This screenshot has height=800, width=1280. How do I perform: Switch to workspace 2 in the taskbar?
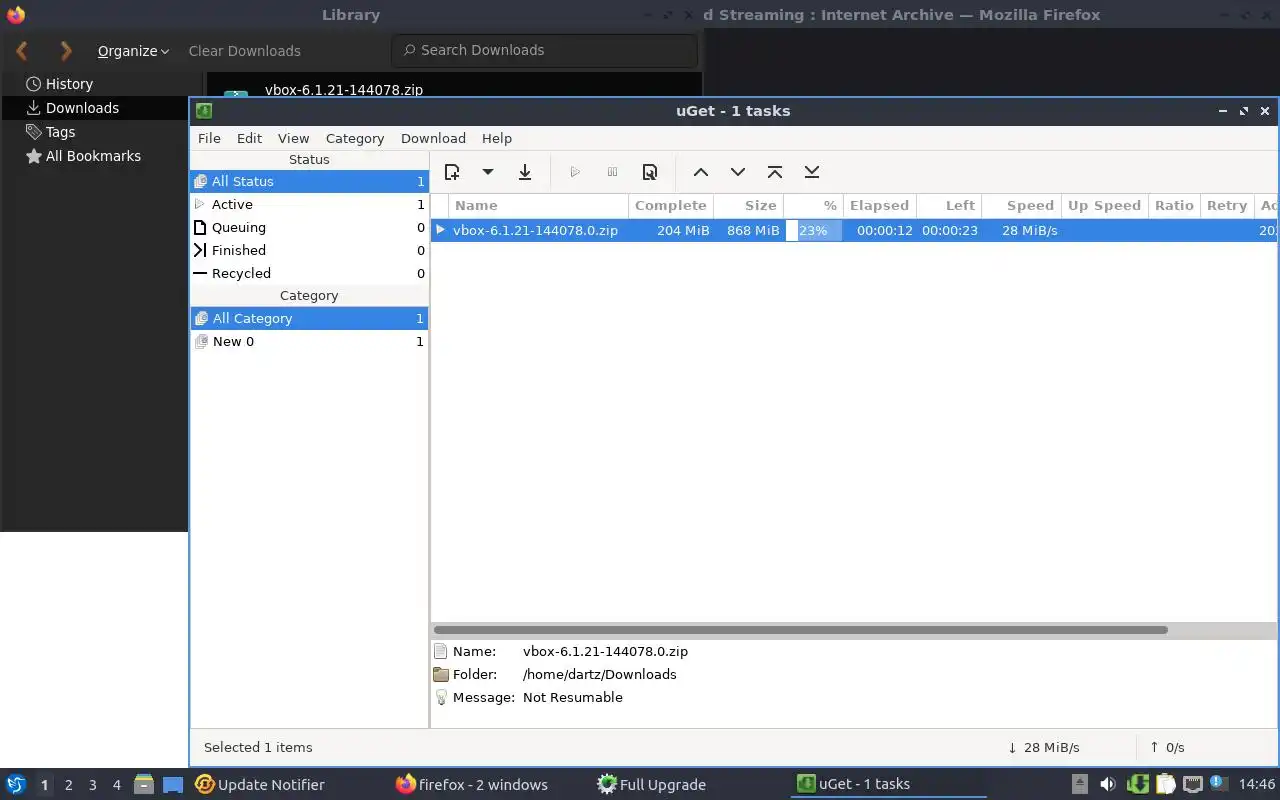tap(68, 785)
